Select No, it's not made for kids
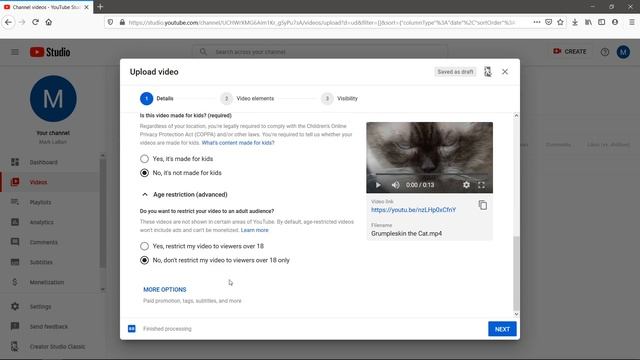Screen dimensions: 640x360 [x=144, y=173]
